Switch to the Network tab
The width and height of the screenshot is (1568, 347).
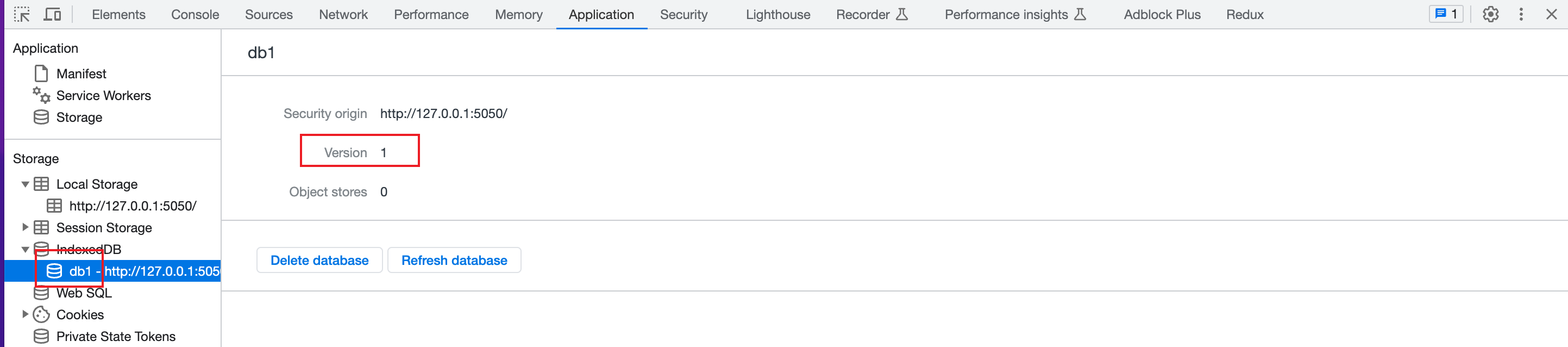point(343,15)
